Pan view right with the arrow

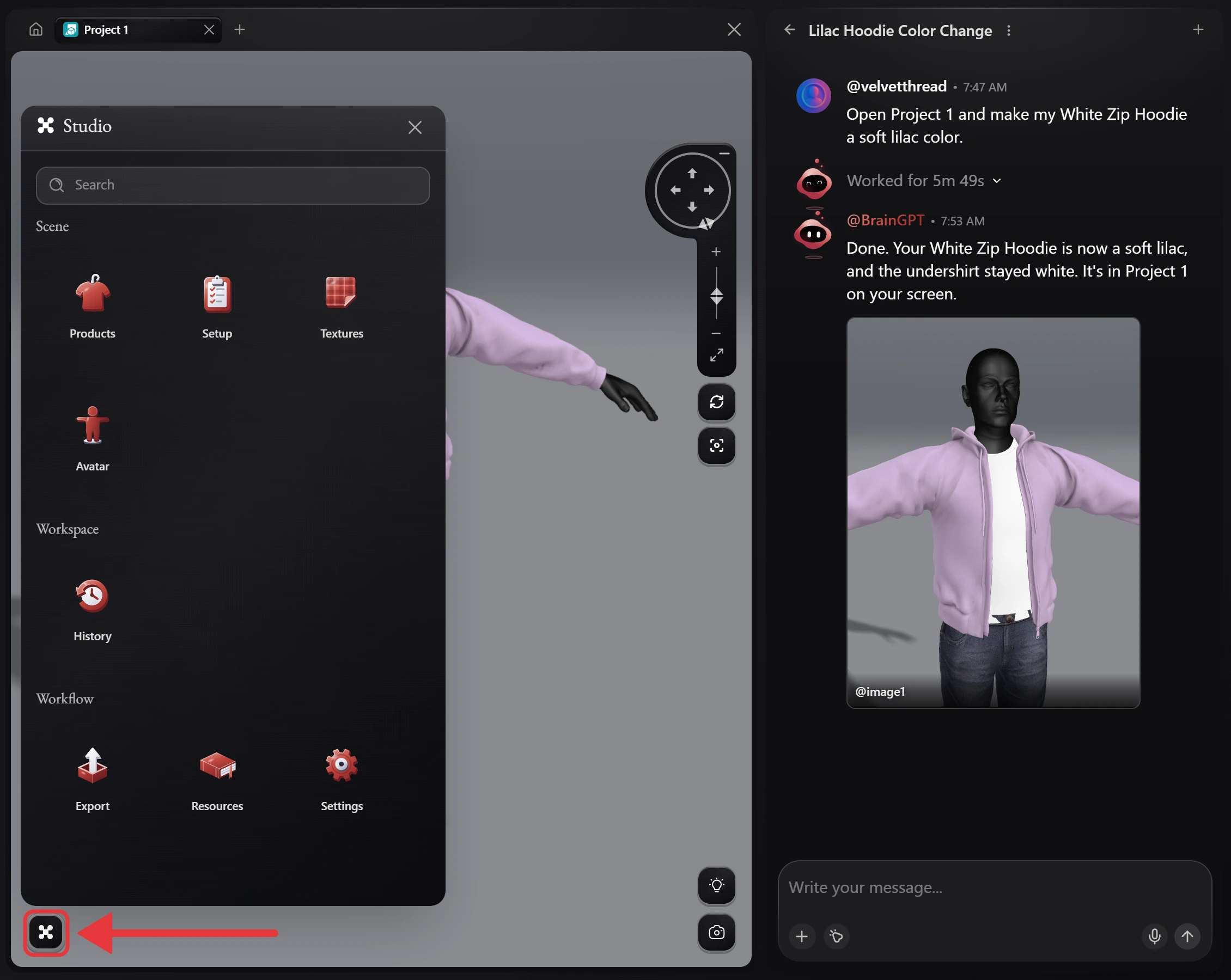click(x=709, y=190)
